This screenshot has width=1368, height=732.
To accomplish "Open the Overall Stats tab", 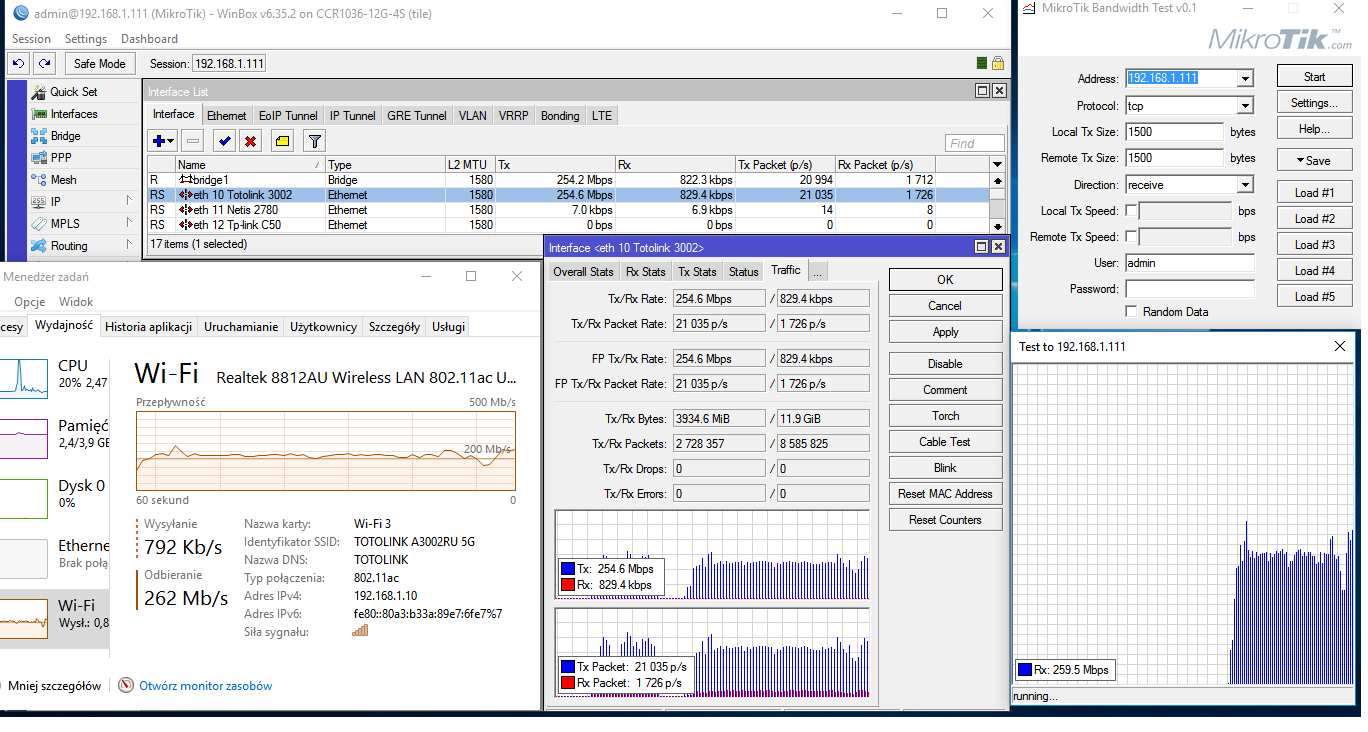I will (583, 272).
